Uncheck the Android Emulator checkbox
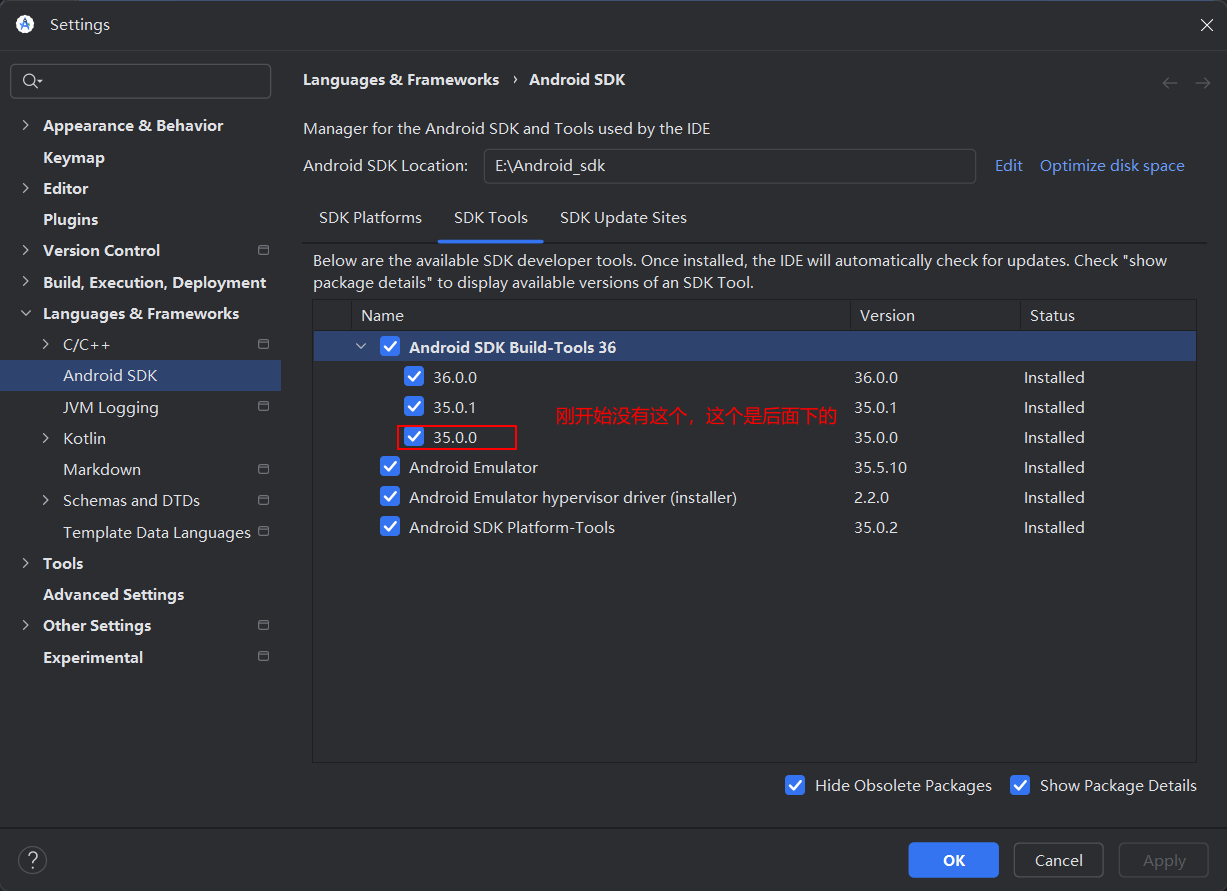Image resolution: width=1227 pixels, height=891 pixels. pyautogui.click(x=390, y=467)
